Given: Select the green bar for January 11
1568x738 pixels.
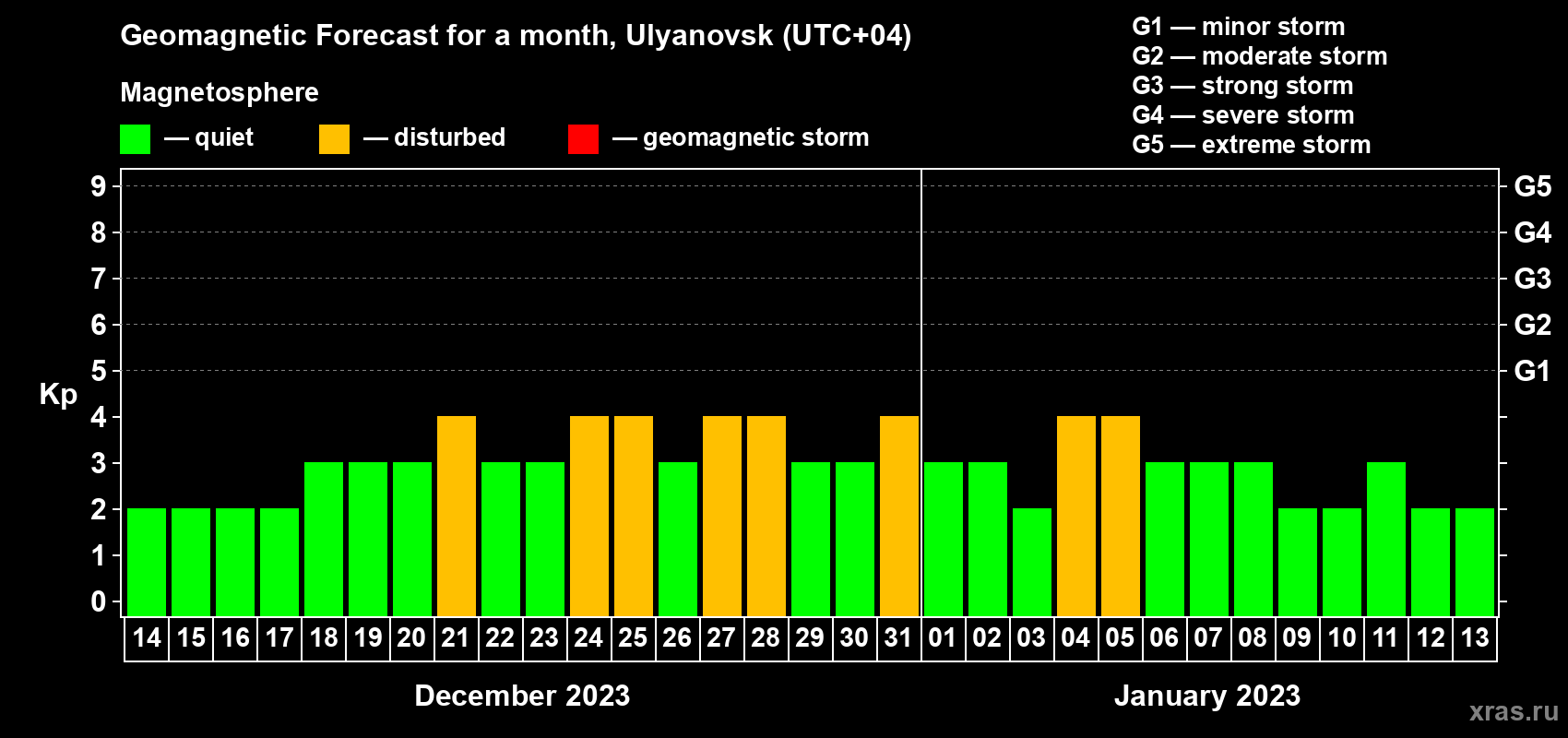Looking at the screenshot, I should click(1386, 539).
